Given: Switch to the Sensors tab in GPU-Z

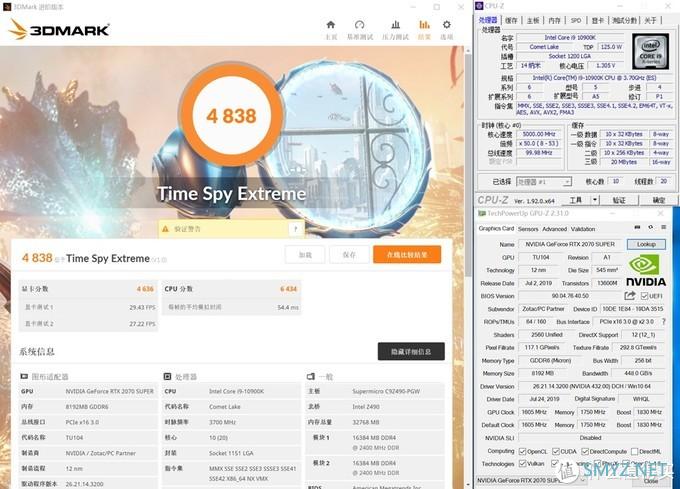Looking at the screenshot, I should click(528, 229).
